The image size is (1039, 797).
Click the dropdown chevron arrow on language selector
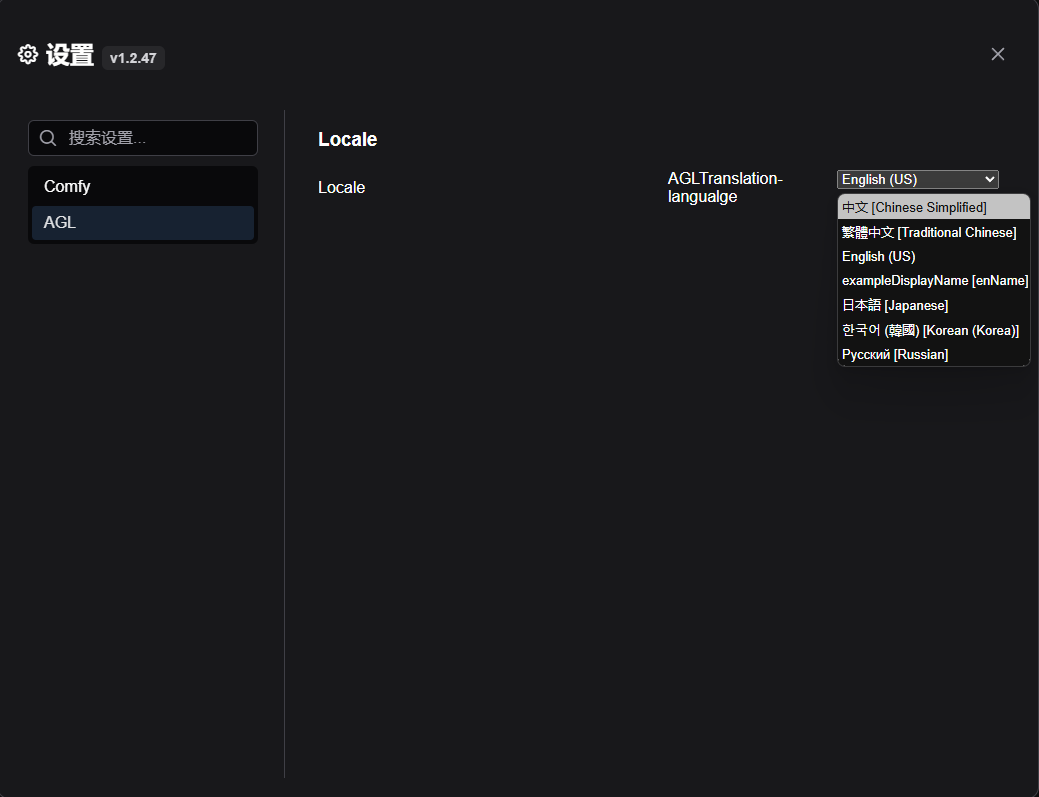pos(989,180)
